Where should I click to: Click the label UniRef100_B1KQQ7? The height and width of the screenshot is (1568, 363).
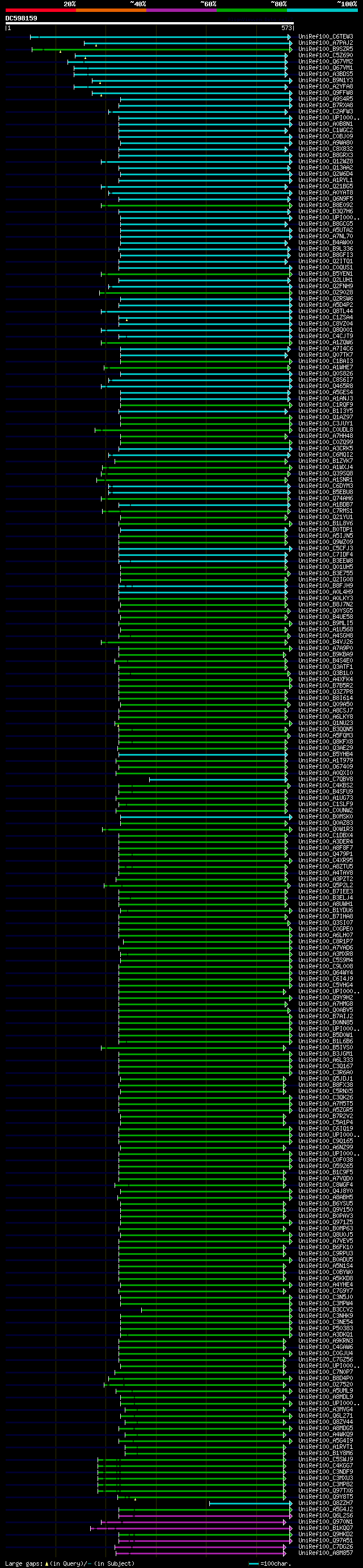coord(325,1528)
